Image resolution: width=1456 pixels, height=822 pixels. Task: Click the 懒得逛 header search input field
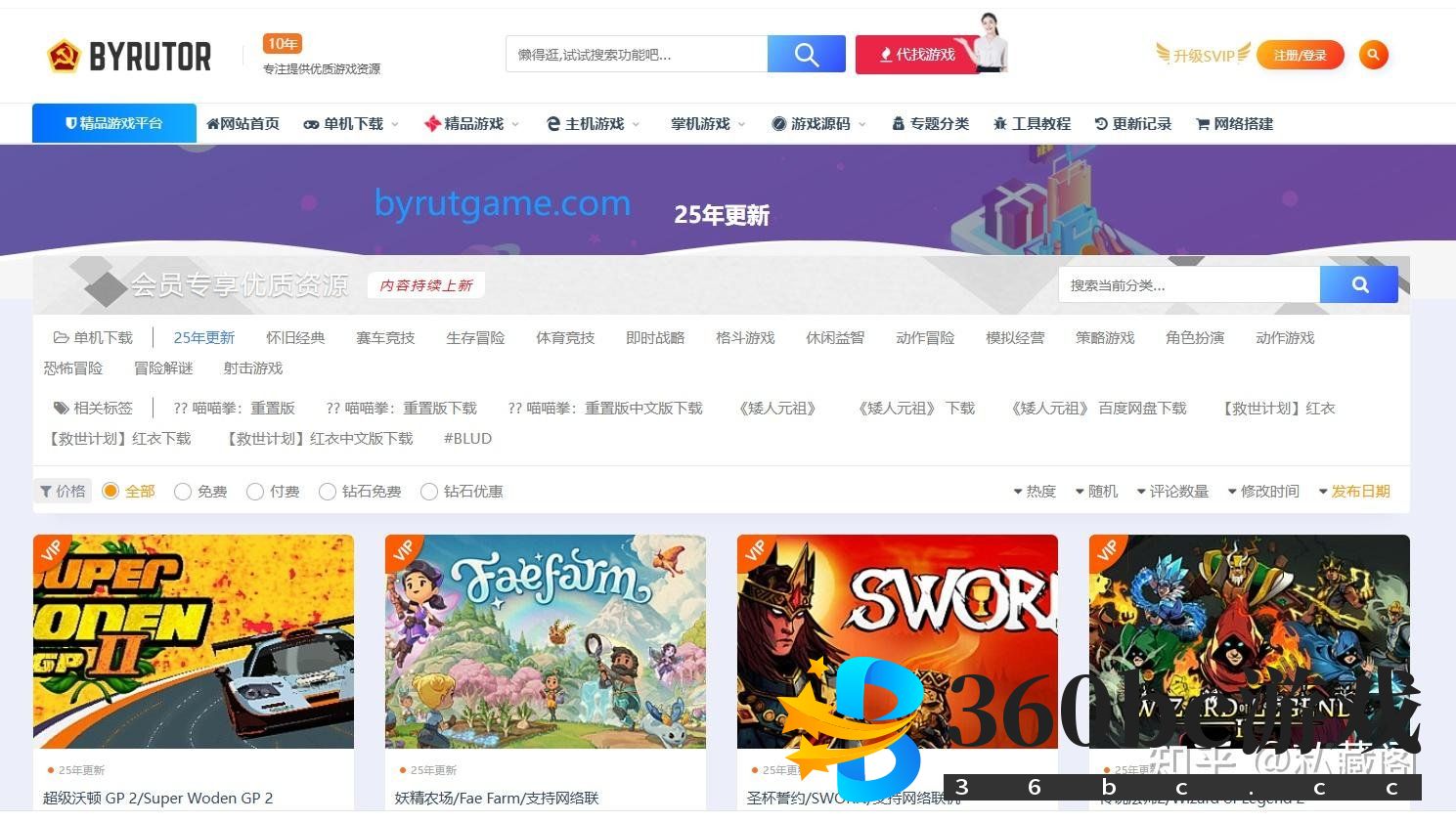(x=636, y=55)
